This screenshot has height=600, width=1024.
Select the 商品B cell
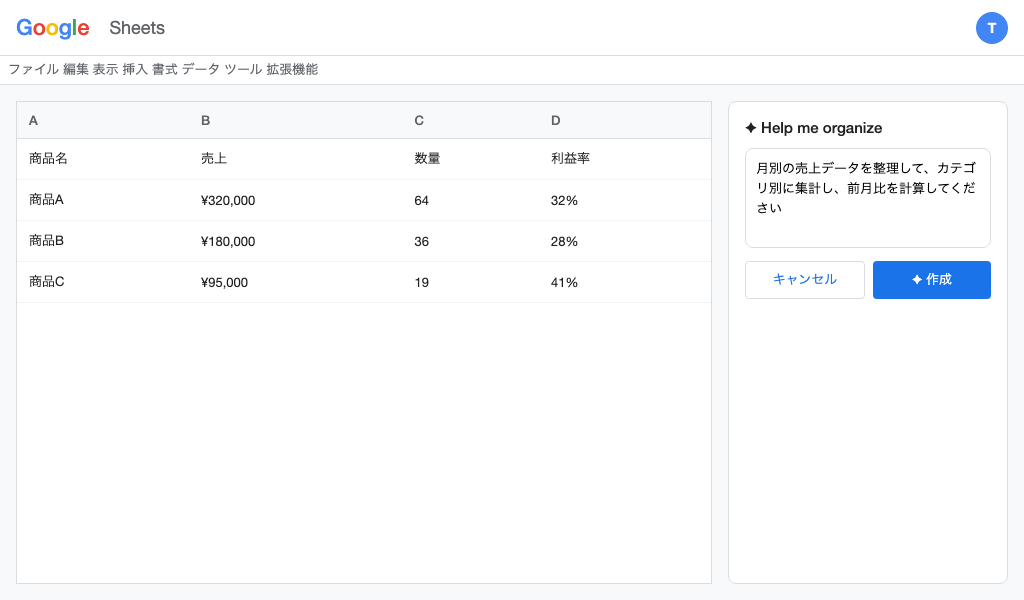coord(47,241)
